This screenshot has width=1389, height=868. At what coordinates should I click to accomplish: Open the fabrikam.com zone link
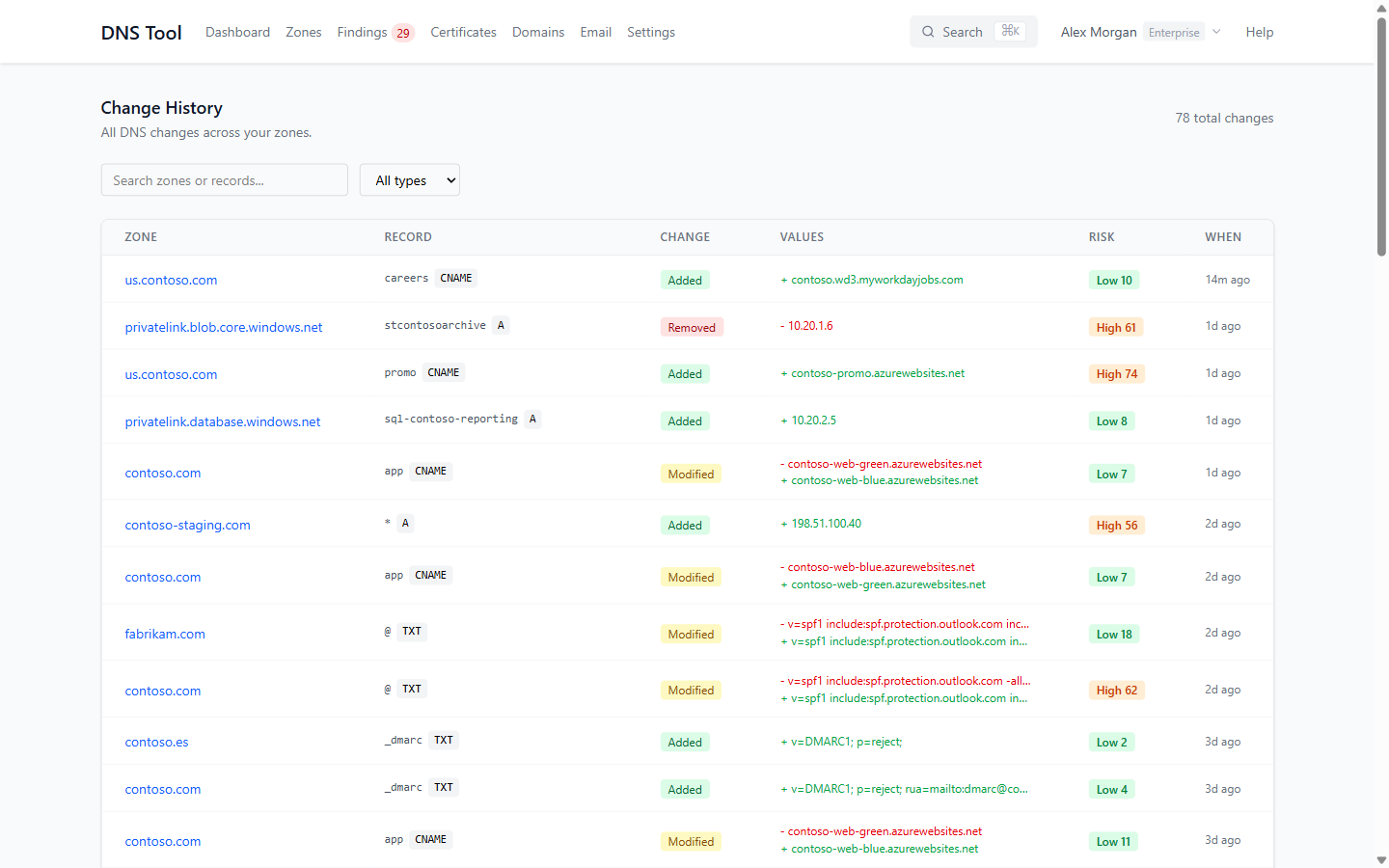click(x=165, y=634)
